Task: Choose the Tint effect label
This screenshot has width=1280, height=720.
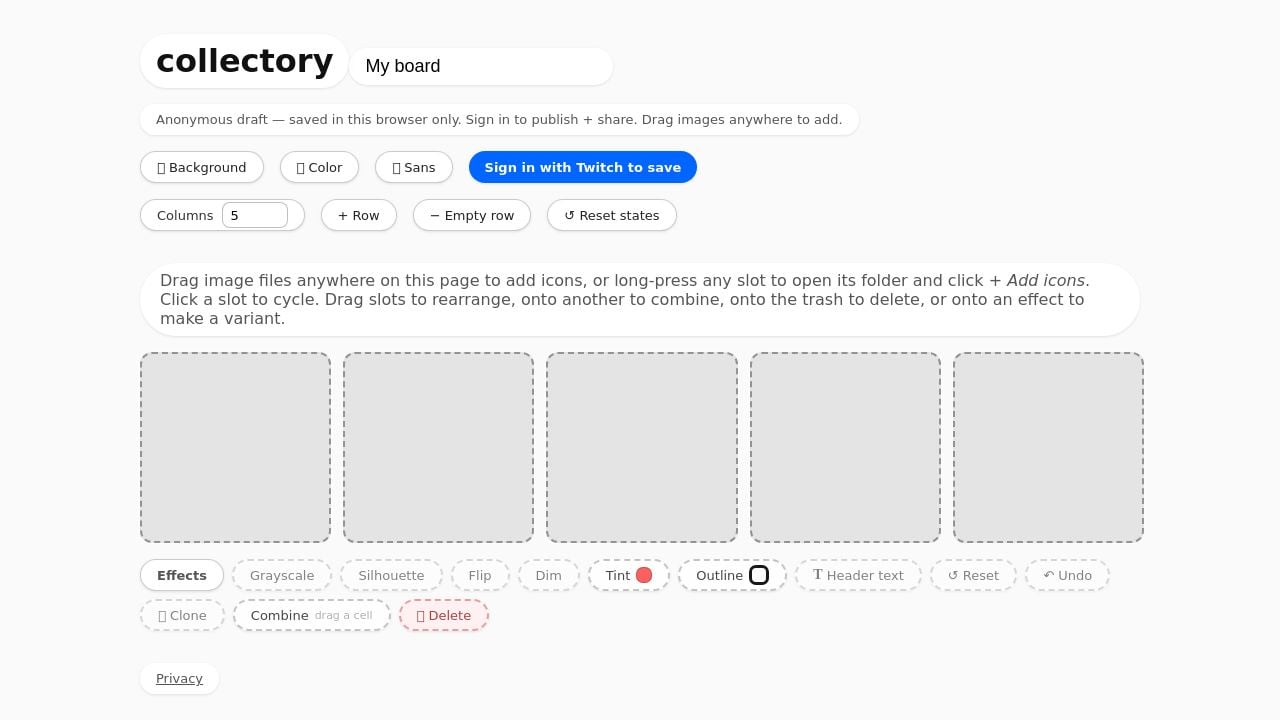Action: point(618,575)
